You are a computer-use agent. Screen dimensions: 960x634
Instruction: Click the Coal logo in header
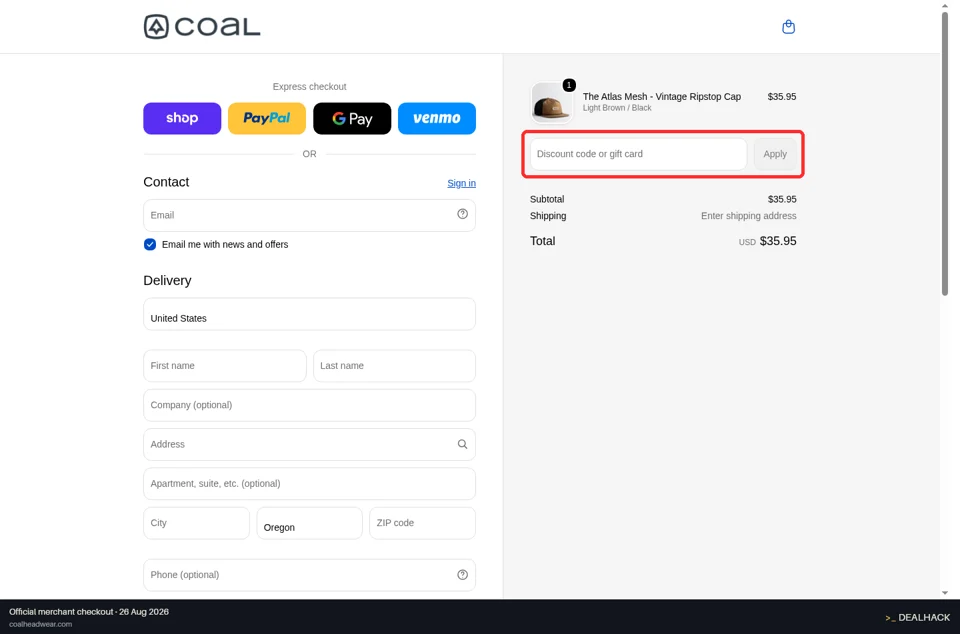point(202,27)
